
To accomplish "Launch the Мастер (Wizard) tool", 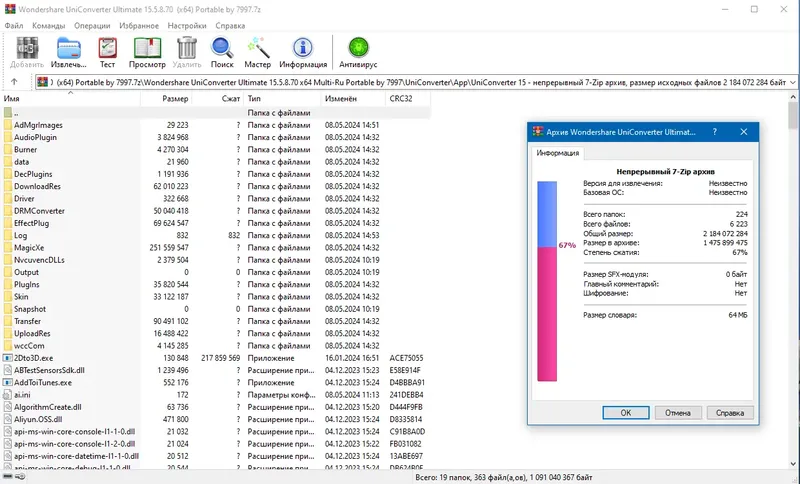I will (x=257, y=53).
